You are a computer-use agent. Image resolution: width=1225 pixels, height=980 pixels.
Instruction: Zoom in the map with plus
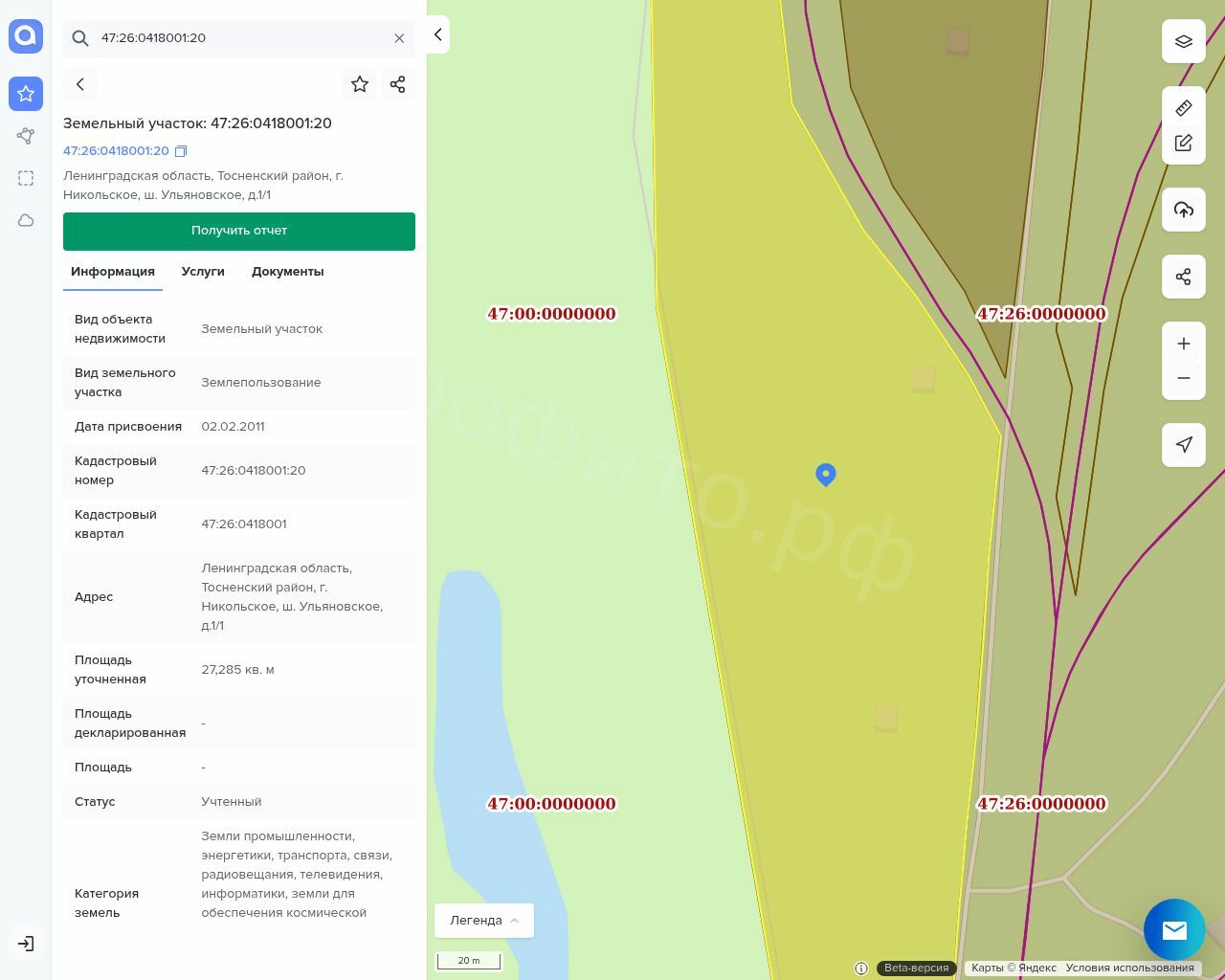click(1184, 344)
